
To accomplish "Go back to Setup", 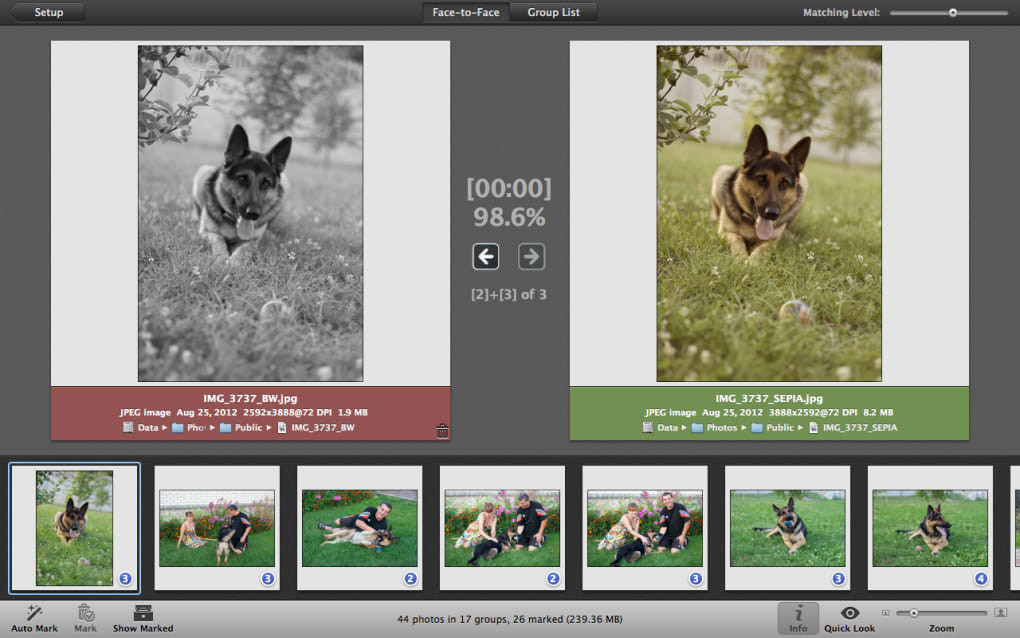I will [47, 12].
